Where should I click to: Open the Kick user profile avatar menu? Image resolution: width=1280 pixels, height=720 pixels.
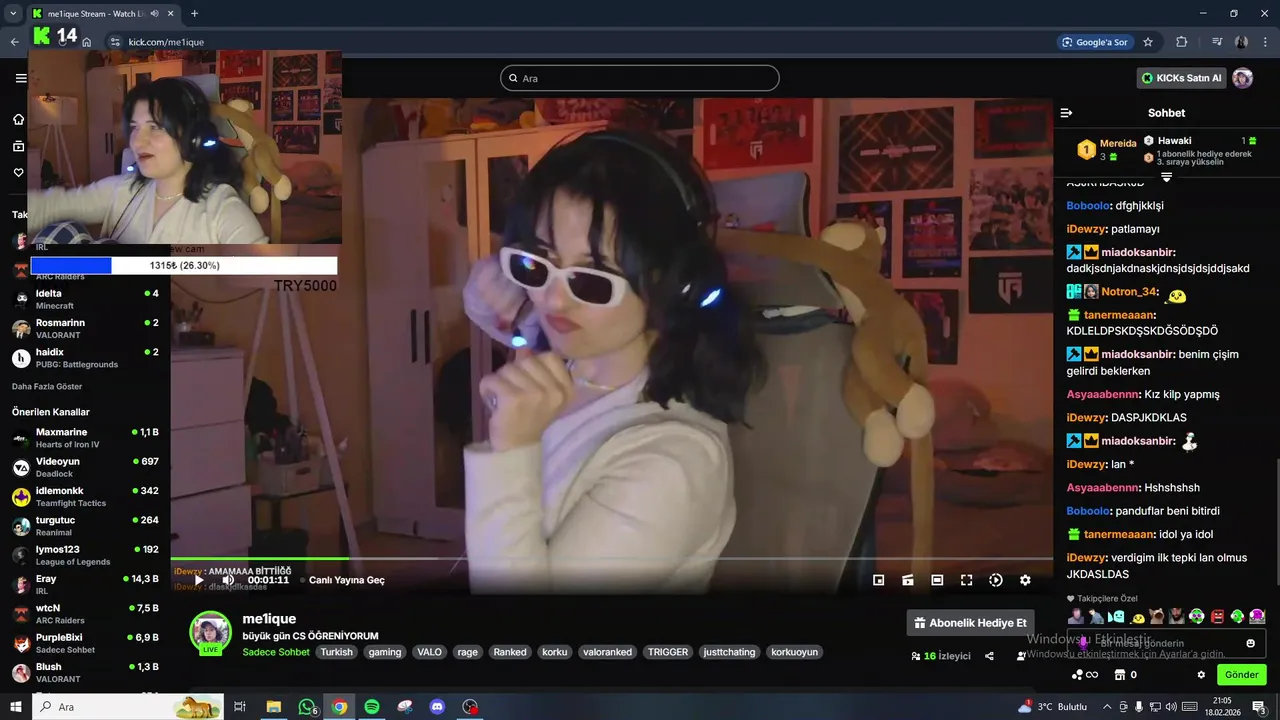[1242, 78]
